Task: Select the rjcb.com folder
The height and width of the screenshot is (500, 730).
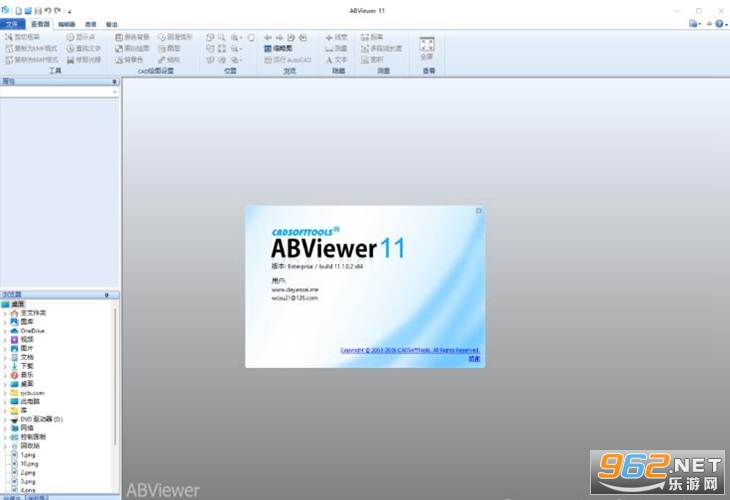Action: point(28,393)
